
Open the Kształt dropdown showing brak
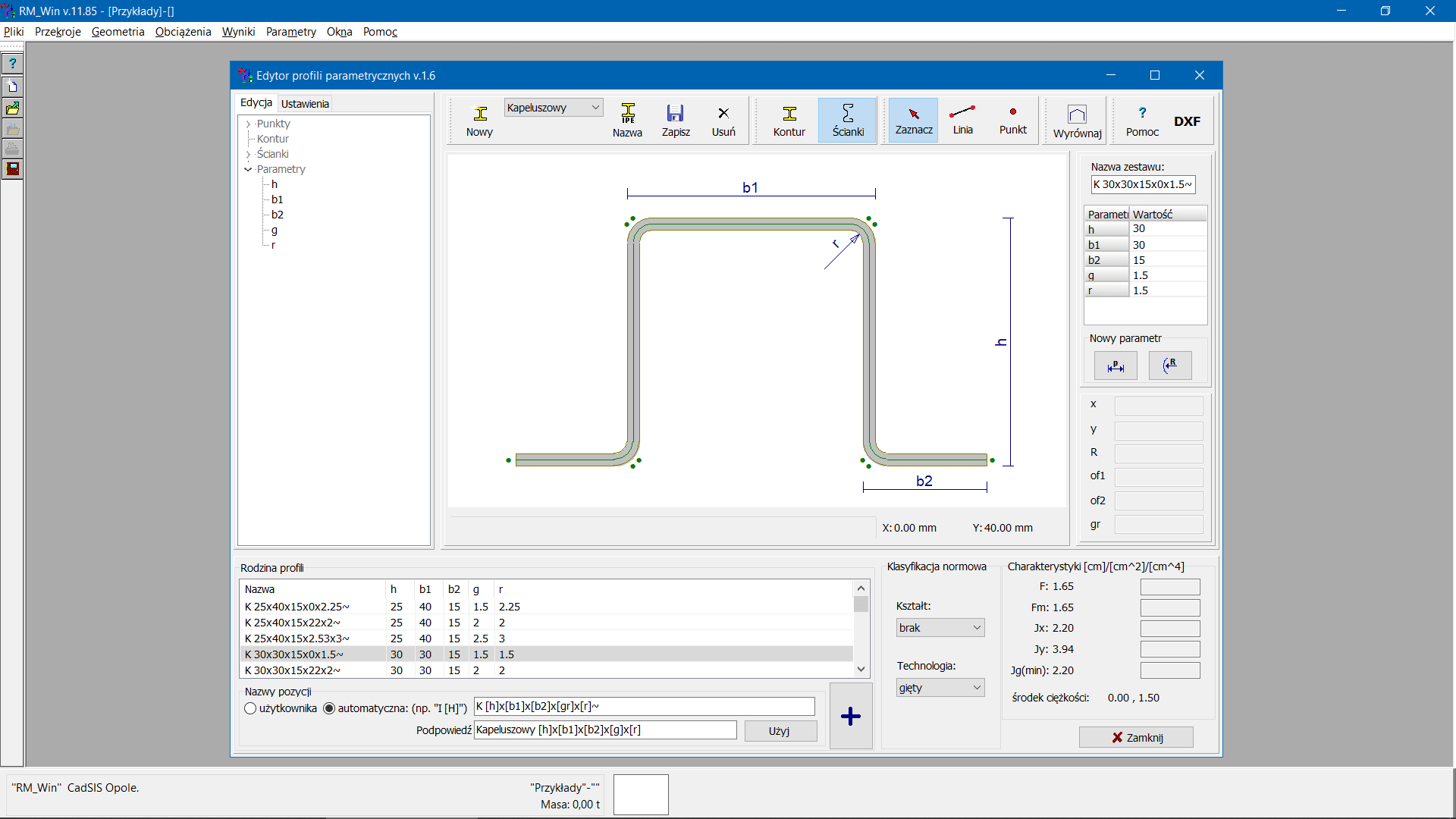pyautogui.click(x=940, y=628)
